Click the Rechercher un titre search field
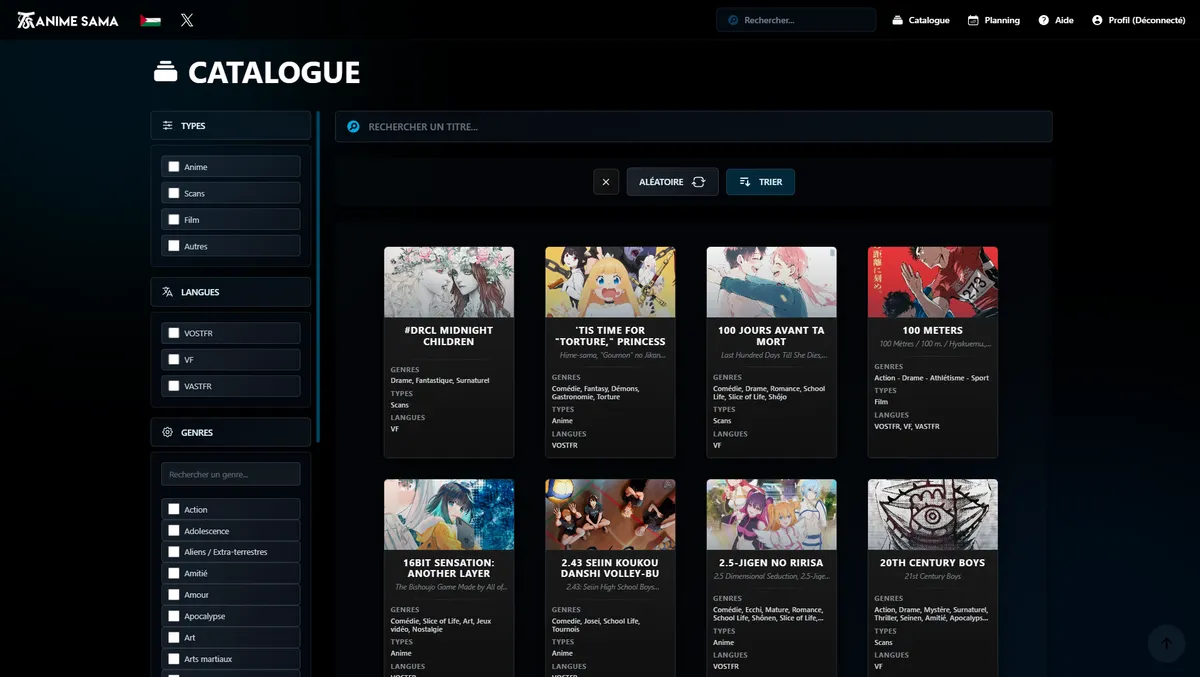 coord(695,126)
